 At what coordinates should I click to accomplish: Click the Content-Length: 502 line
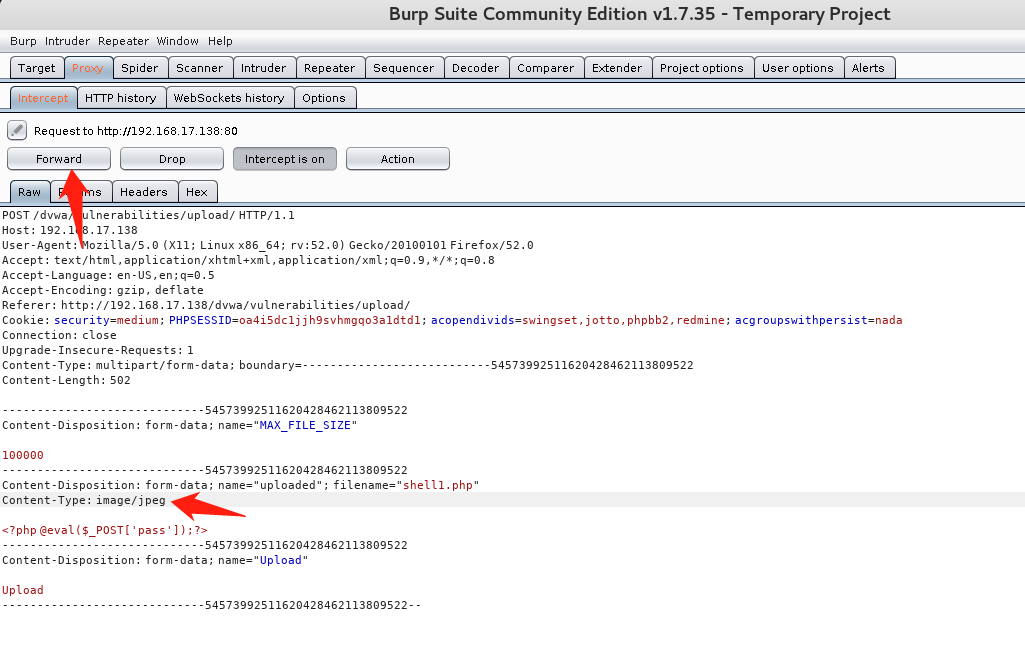point(66,381)
